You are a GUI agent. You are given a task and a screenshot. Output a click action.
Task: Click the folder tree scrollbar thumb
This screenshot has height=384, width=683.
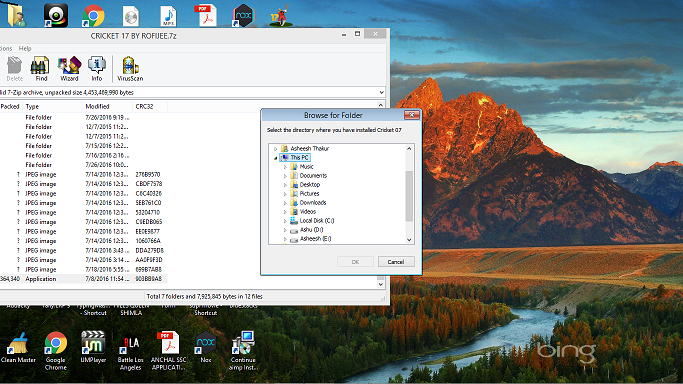point(409,196)
